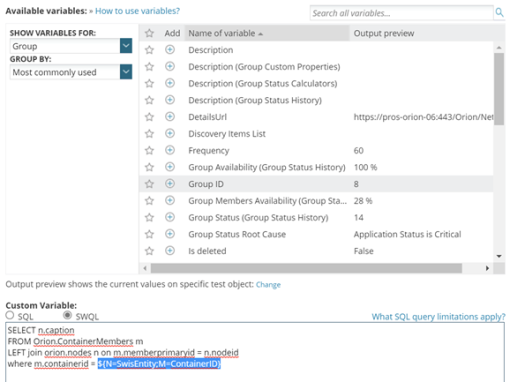This screenshot has height=382, width=510.
Task: Select the Discovery Items List row name
Action: pos(227,134)
